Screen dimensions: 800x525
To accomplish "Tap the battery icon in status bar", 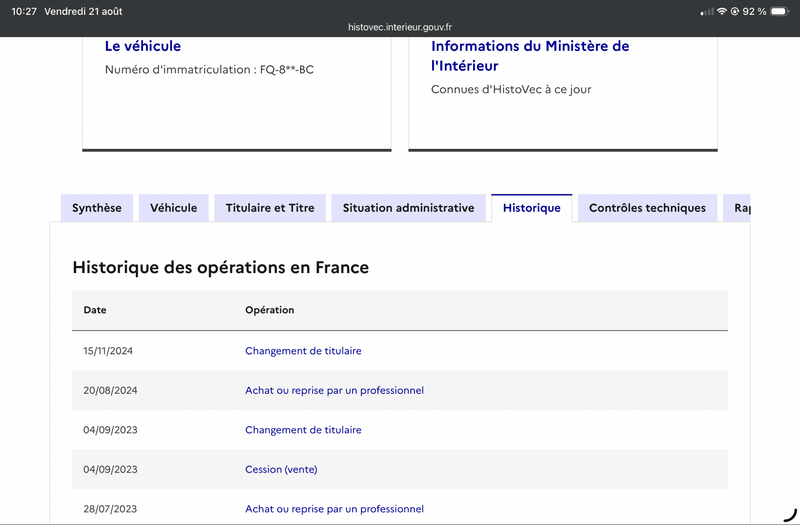I will 780,11.
